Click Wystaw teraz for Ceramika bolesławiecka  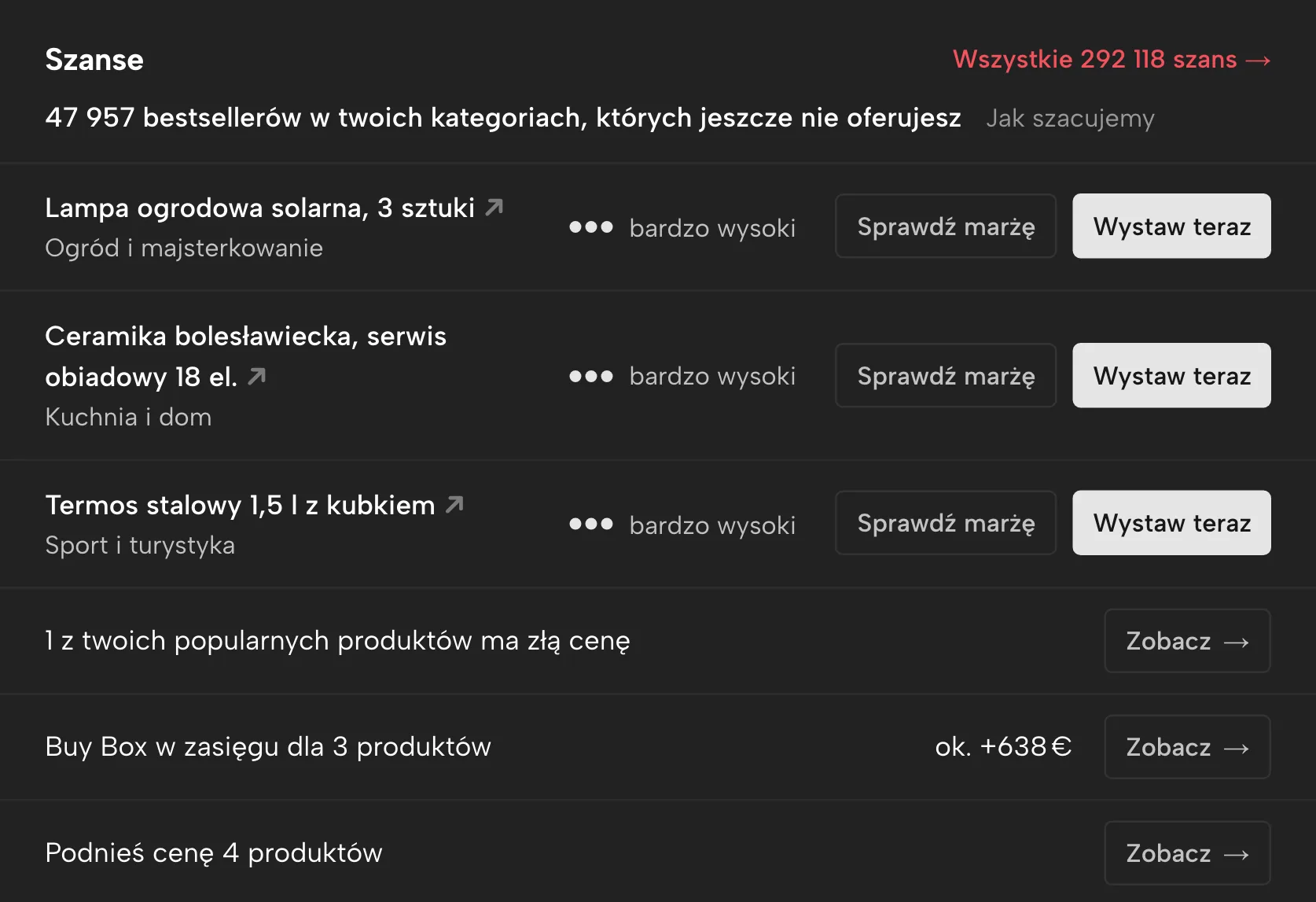click(1171, 376)
